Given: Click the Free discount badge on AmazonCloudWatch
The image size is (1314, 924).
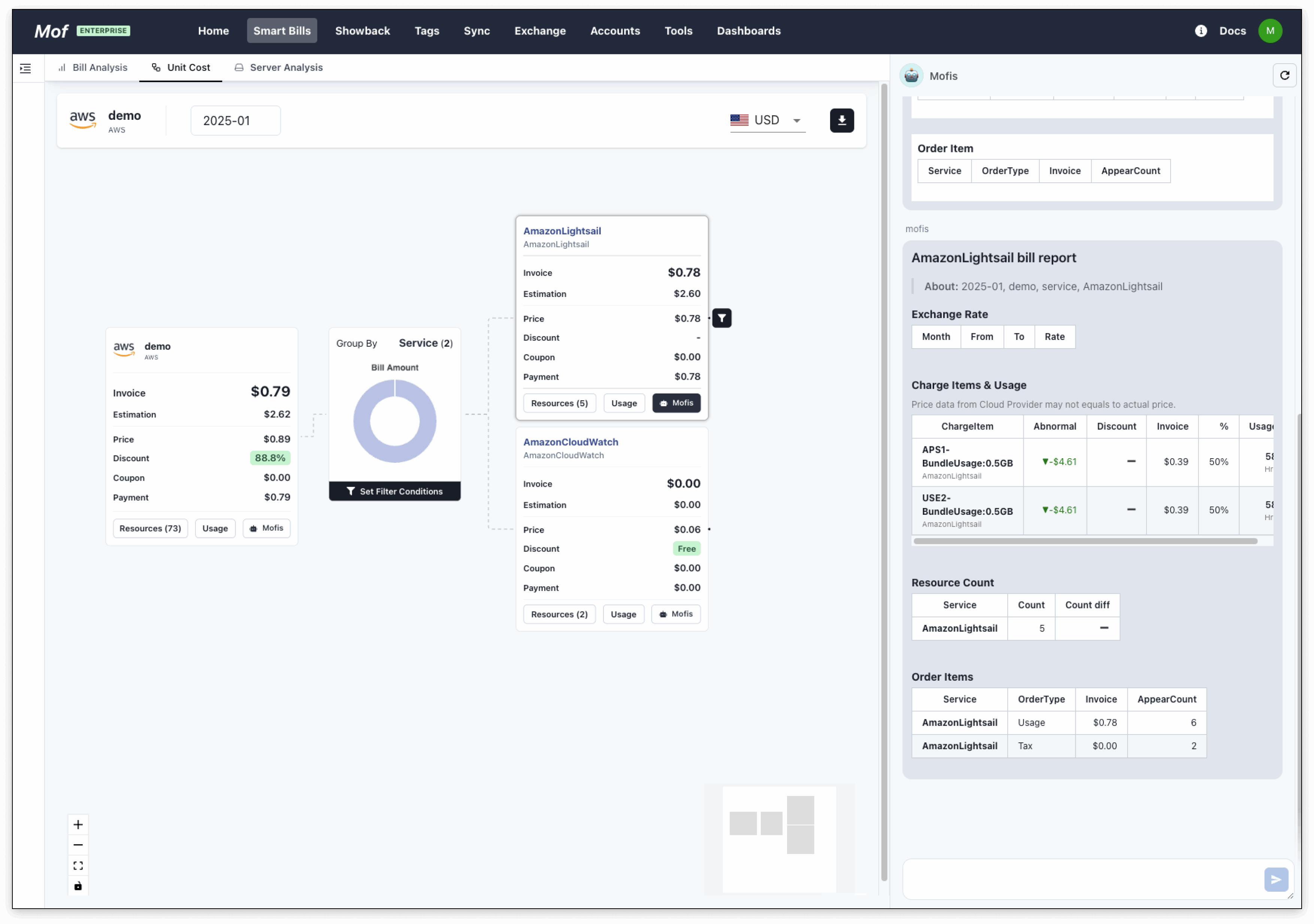Looking at the screenshot, I should (686, 549).
